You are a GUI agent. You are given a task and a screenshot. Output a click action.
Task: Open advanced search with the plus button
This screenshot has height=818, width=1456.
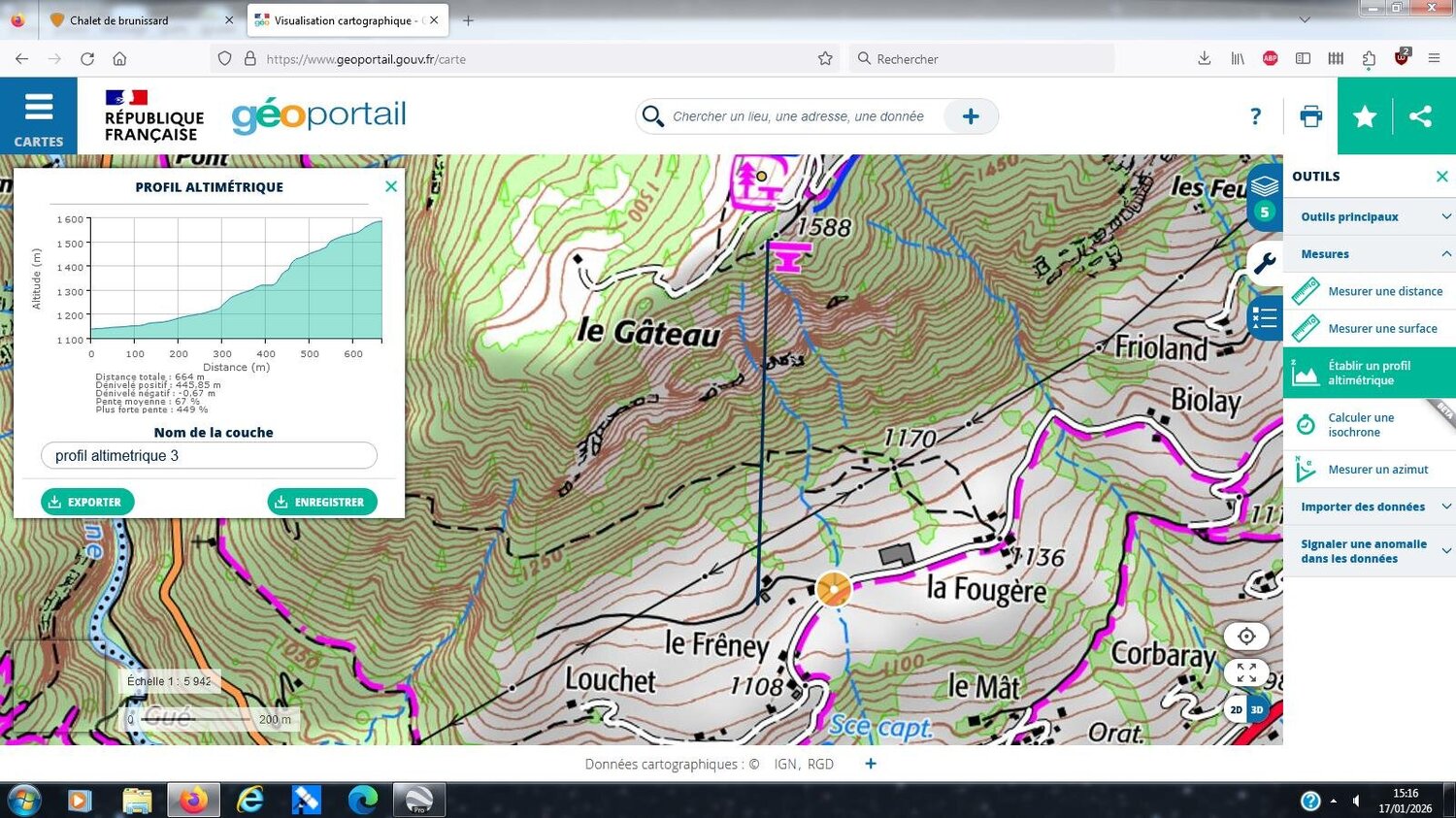click(971, 116)
